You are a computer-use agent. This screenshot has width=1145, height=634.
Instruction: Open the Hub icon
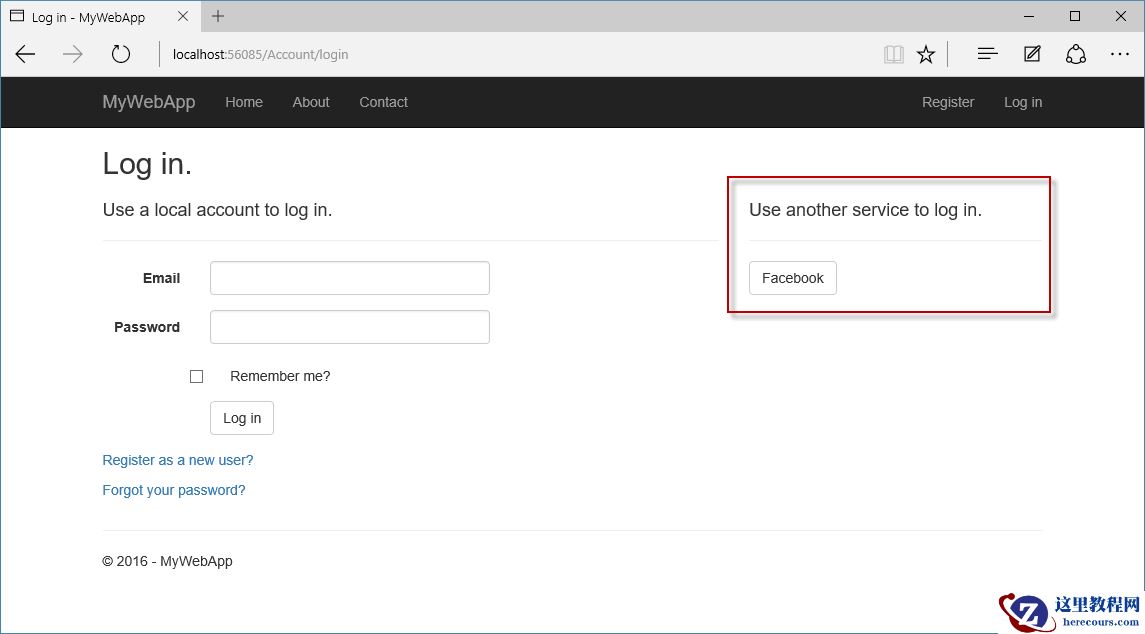987,54
